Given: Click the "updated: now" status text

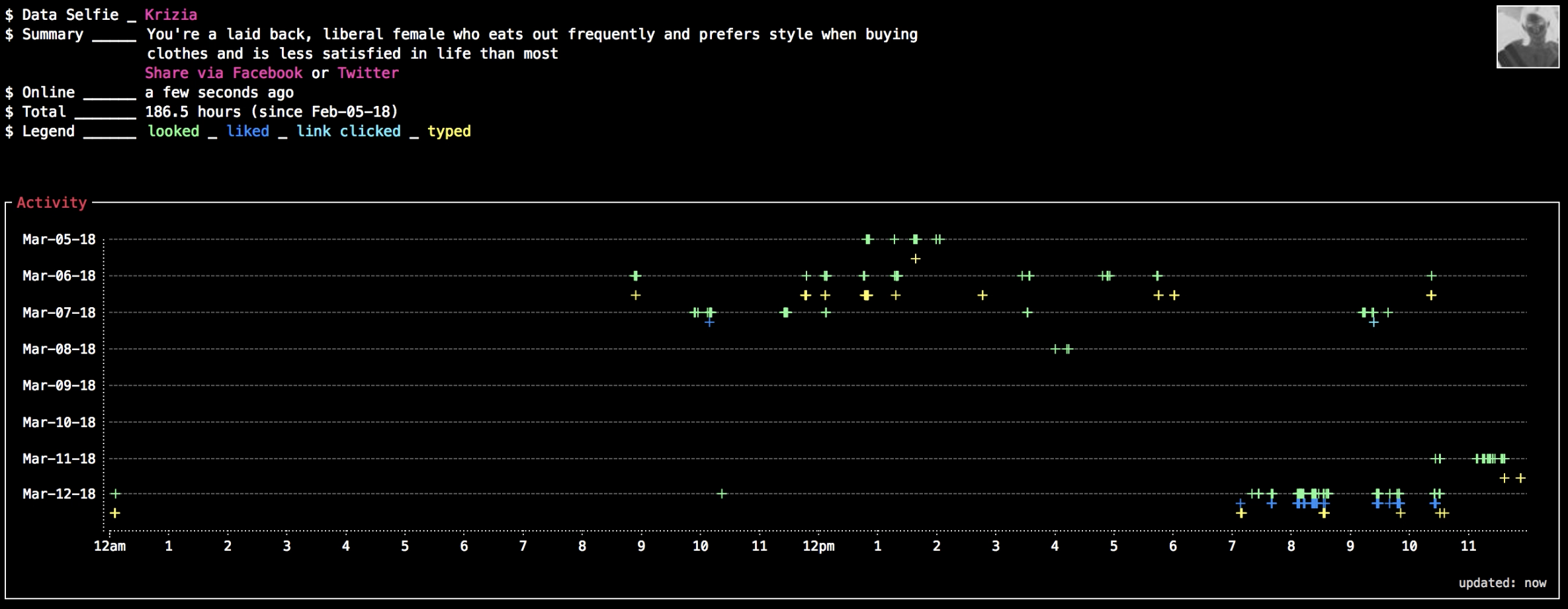Looking at the screenshot, I should 1502,583.
